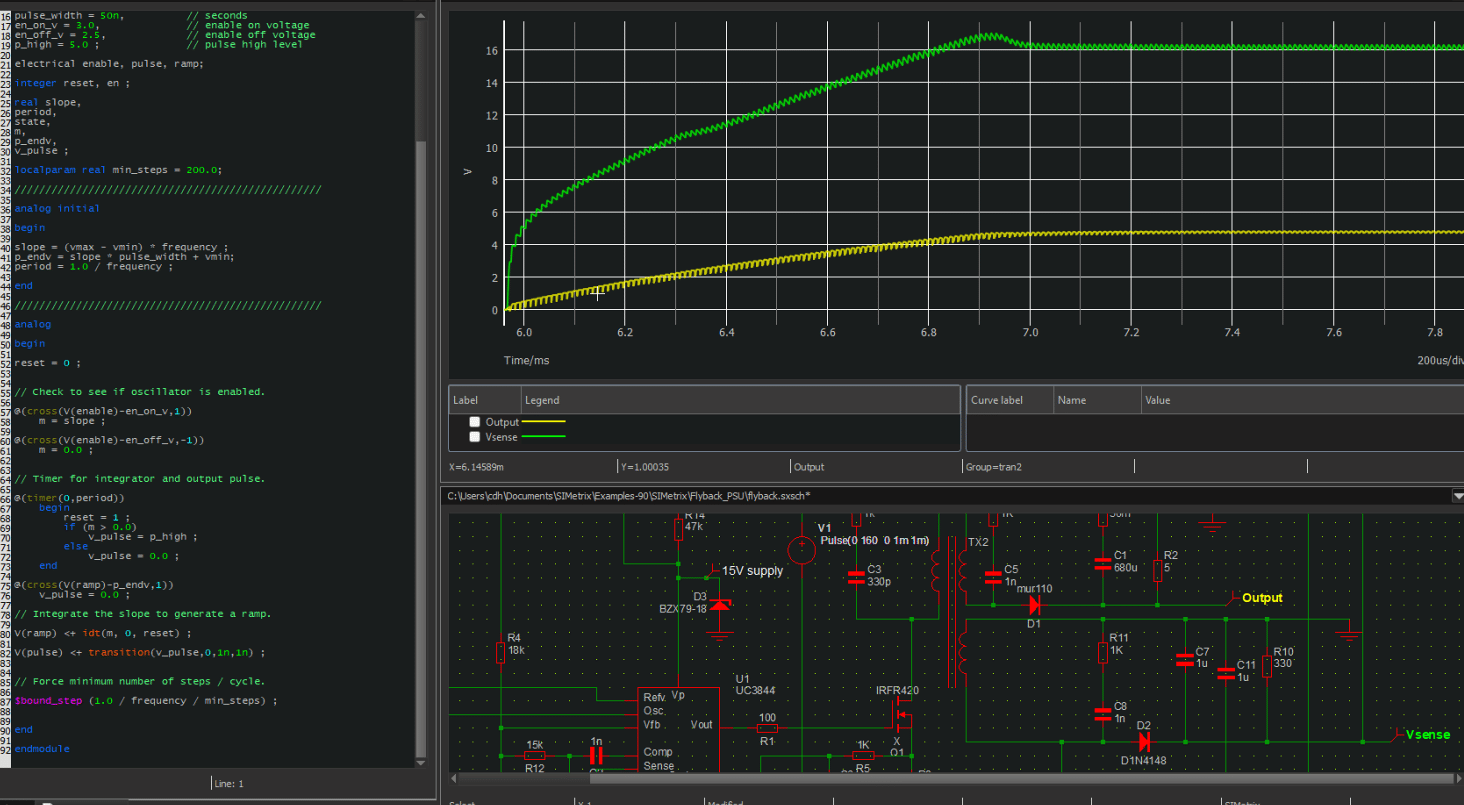
Task: Select the D2 D1N4148 diode symbol
Action: (x=1143, y=741)
